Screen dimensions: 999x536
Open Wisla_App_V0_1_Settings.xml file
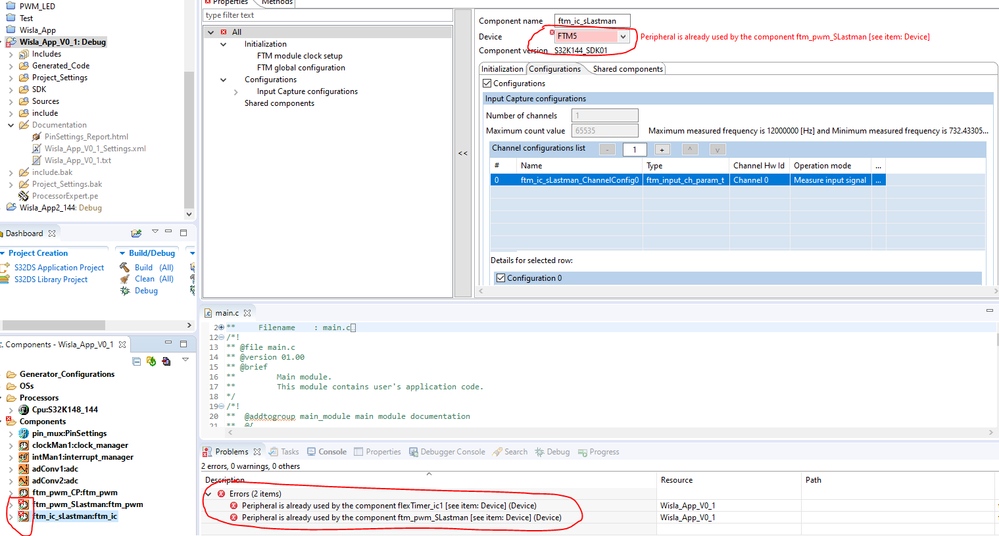click(95, 148)
